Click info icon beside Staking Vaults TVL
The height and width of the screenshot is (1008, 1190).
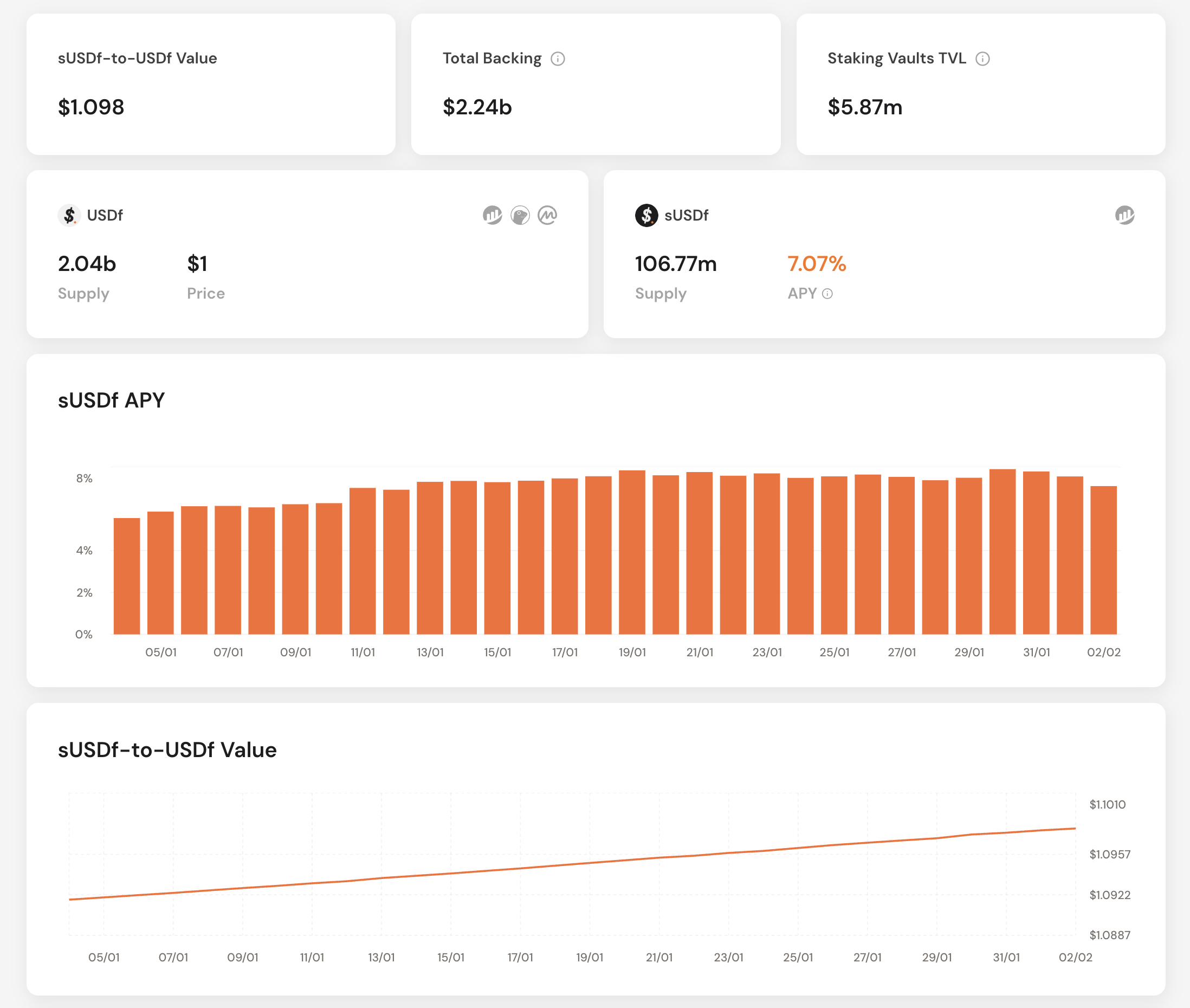click(x=982, y=59)
